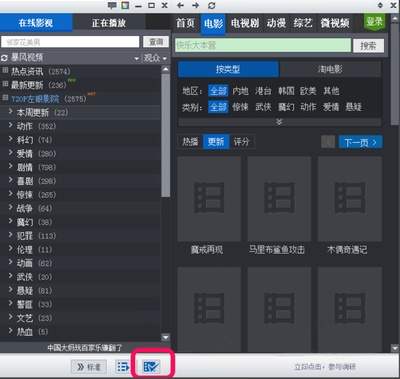Image resolution: width=400 pixels, height=379 pixels.
Task: Select 武侠 category filter
Action: point(263,107)
